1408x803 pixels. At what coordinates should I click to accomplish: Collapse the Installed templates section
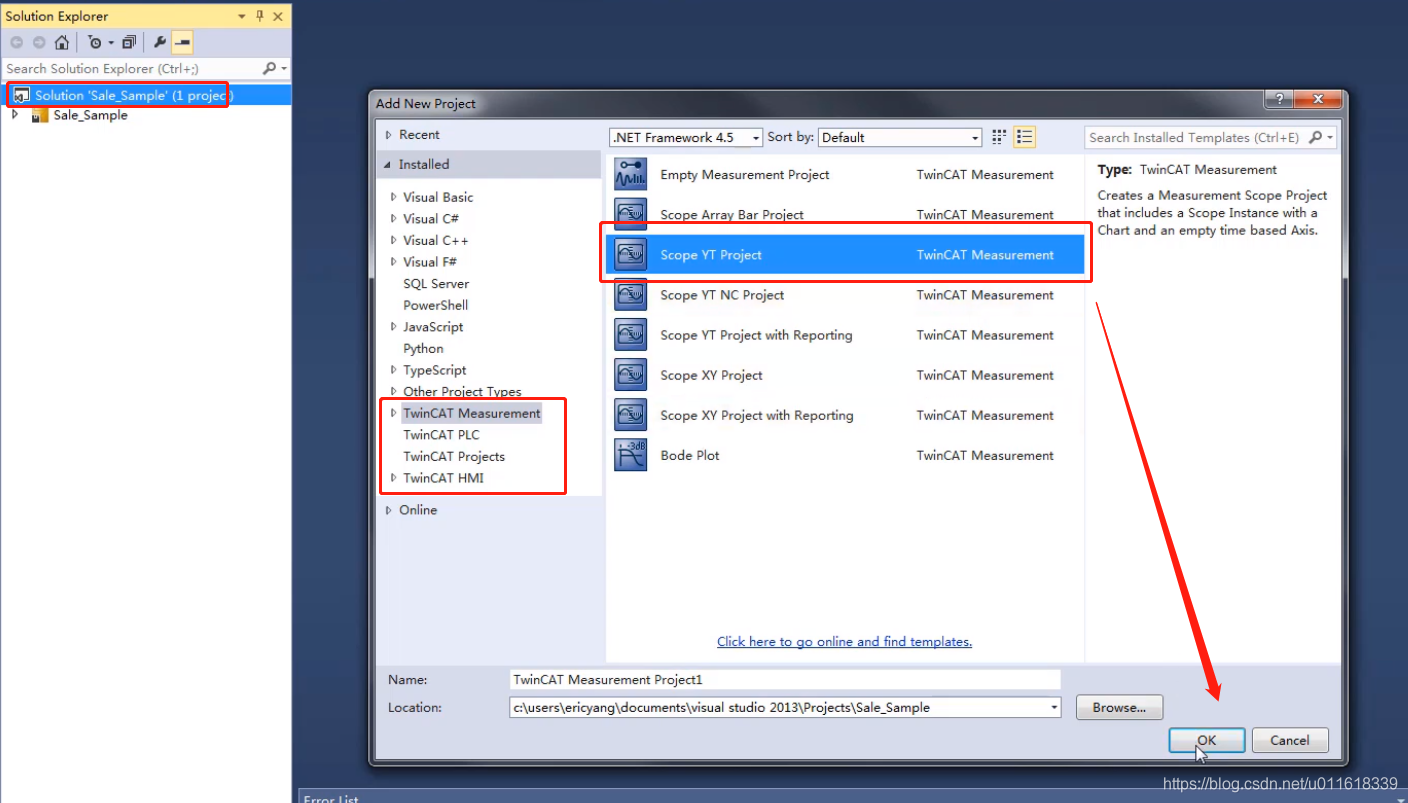coord(388,165)
